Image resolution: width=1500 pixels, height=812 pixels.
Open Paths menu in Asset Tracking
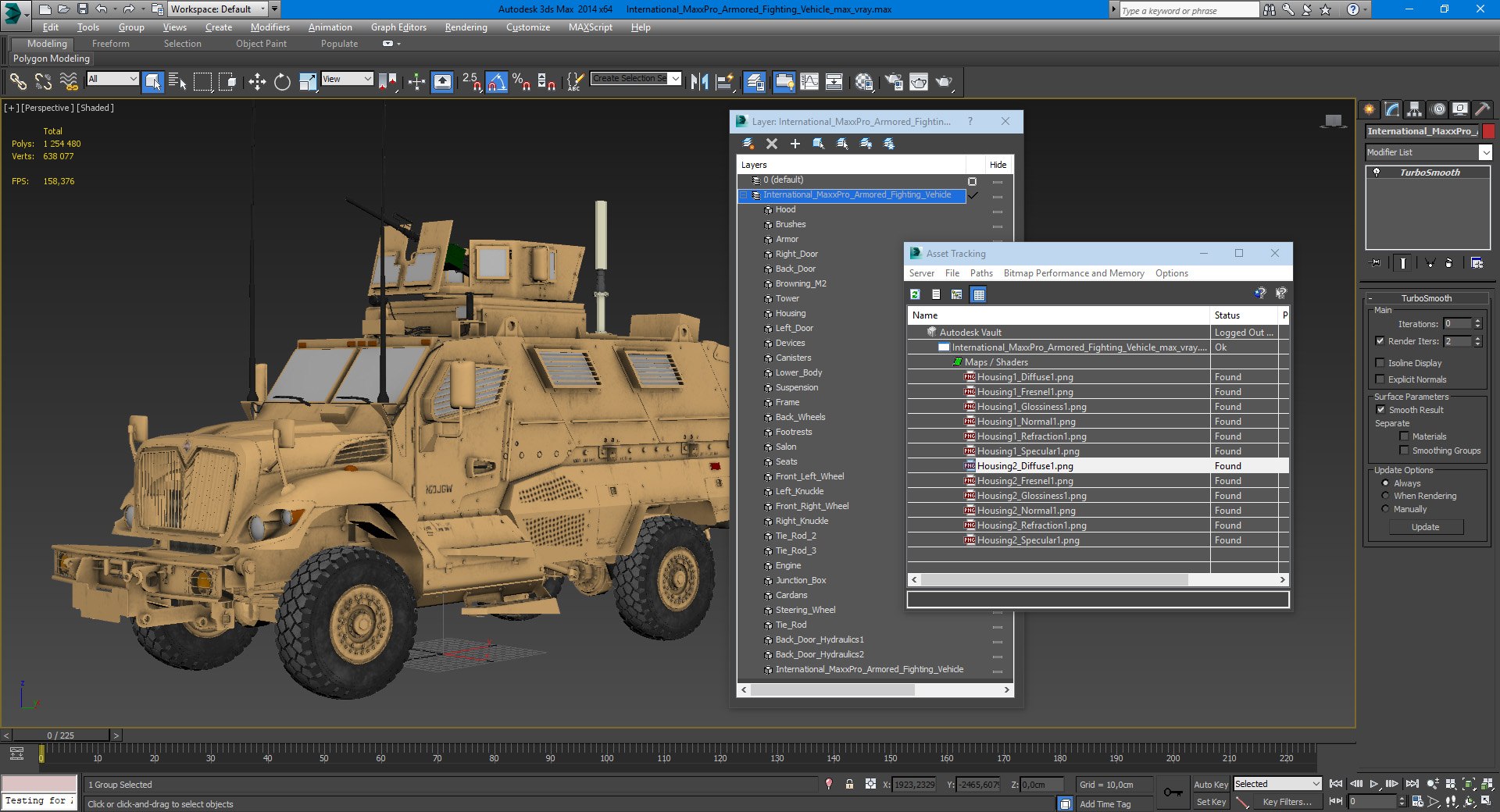point(981,273)
